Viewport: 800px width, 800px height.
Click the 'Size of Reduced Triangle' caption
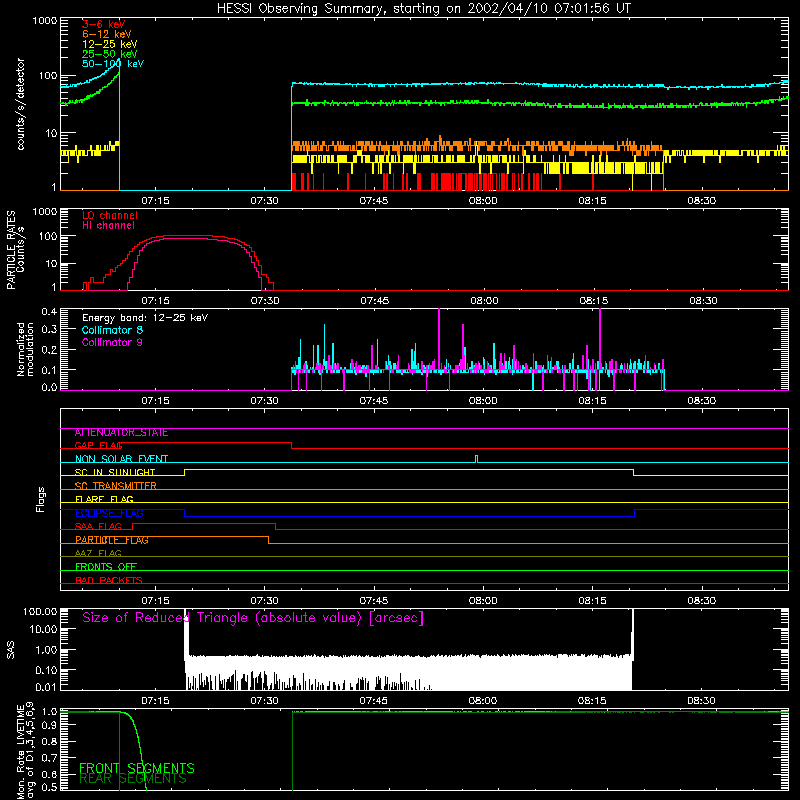(253, 618)
